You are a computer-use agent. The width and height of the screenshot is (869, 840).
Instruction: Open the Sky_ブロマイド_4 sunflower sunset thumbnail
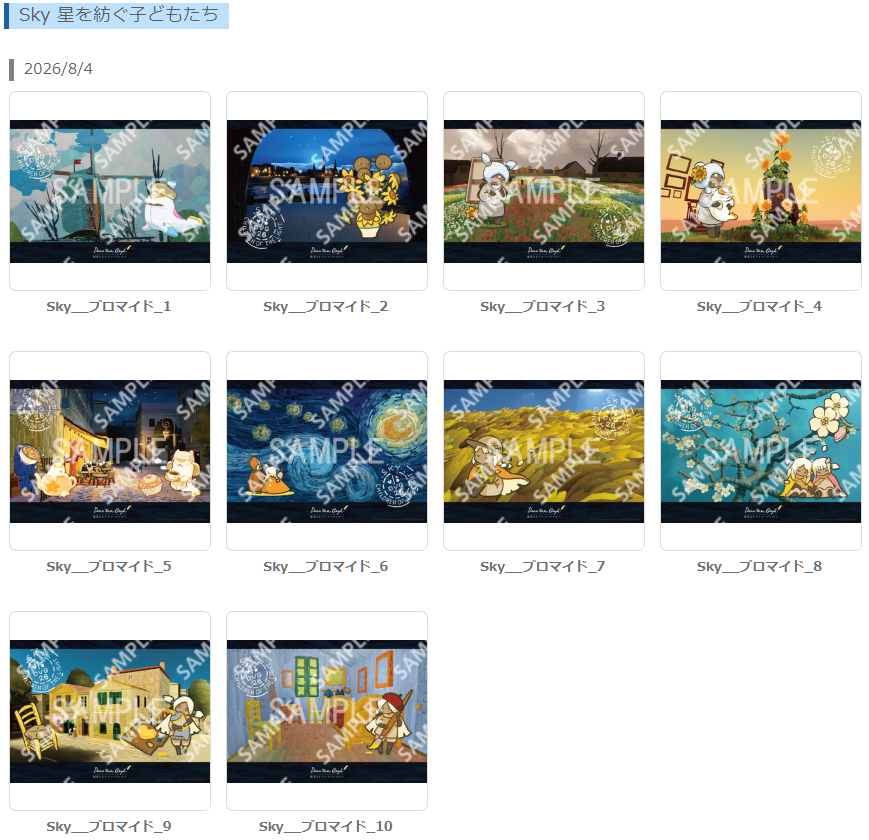761,191
